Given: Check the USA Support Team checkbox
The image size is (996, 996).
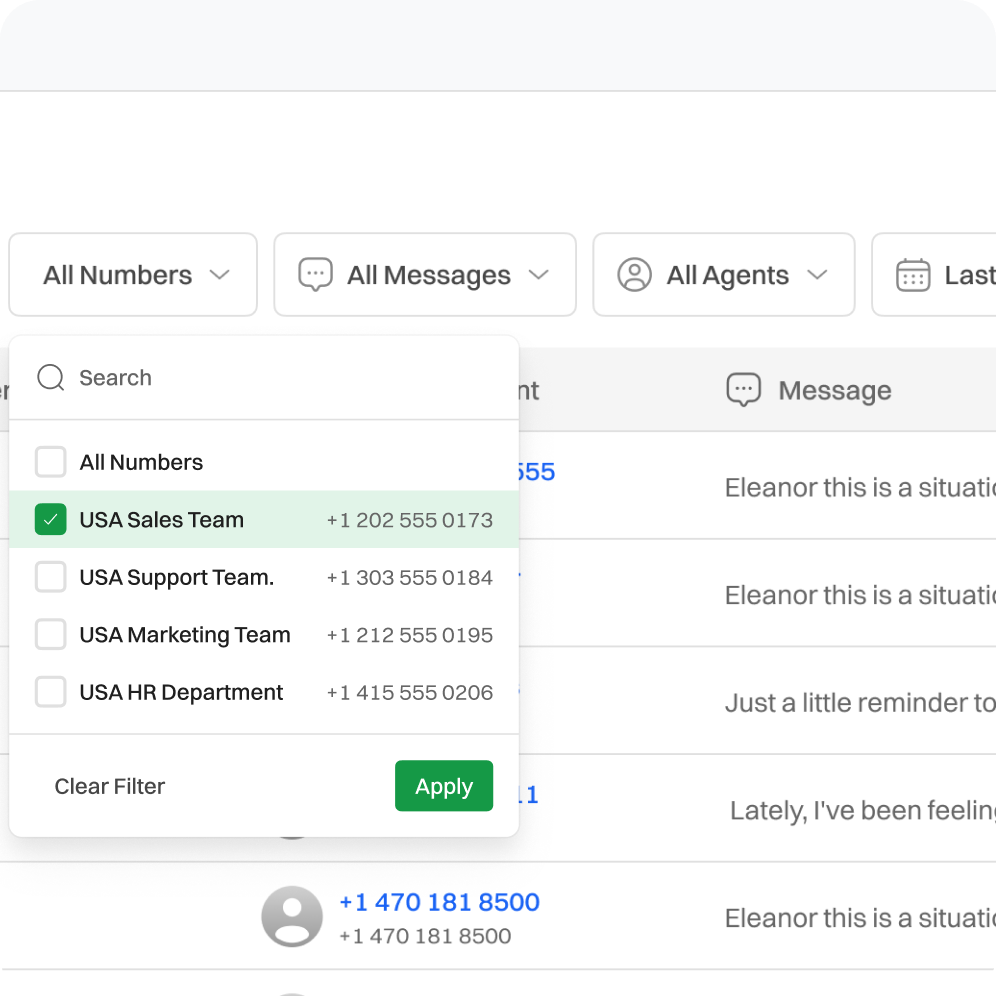Looking at the screenshot, I should pyautogui.click(x=51, y=577).
